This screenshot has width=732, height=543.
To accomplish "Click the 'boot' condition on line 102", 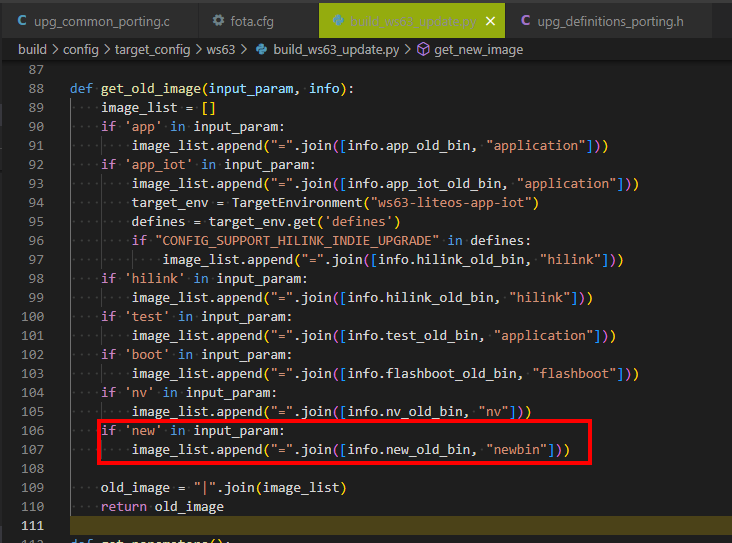I will coord(147,355).
